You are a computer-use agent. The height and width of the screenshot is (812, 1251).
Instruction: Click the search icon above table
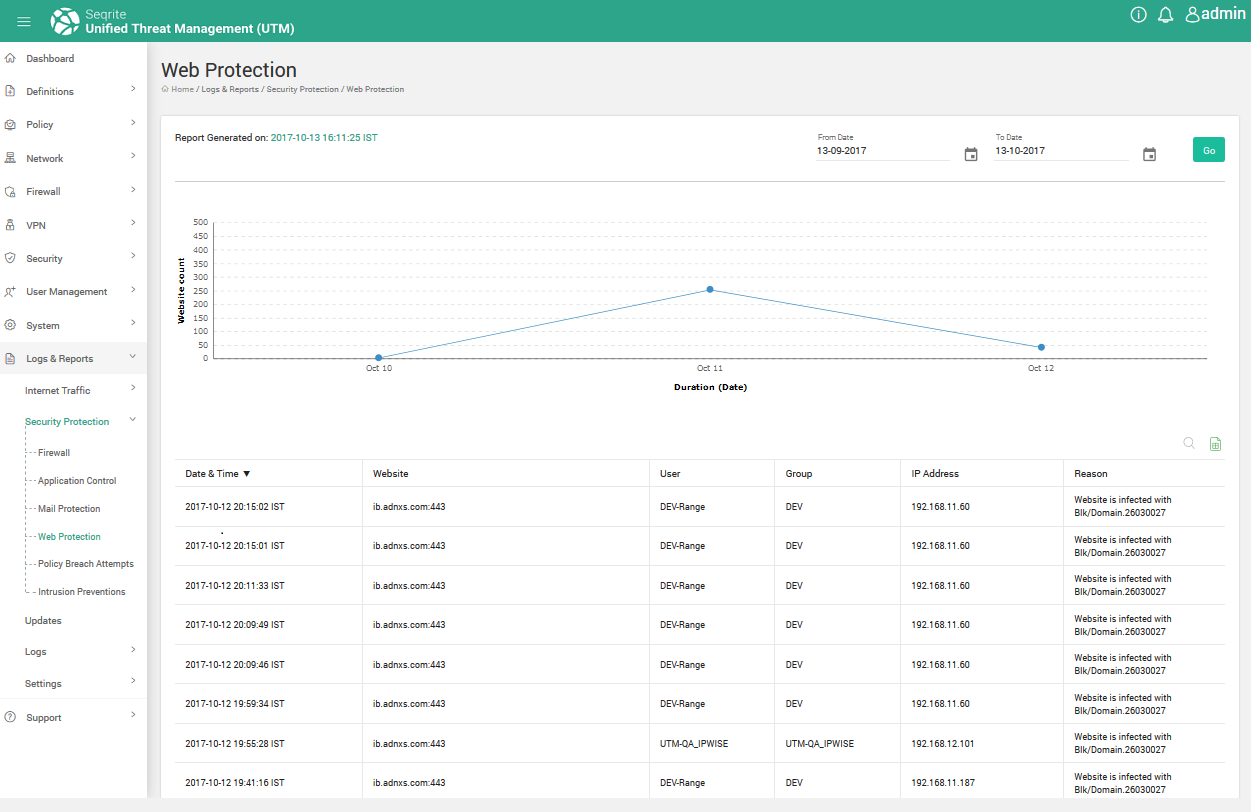1189,443
